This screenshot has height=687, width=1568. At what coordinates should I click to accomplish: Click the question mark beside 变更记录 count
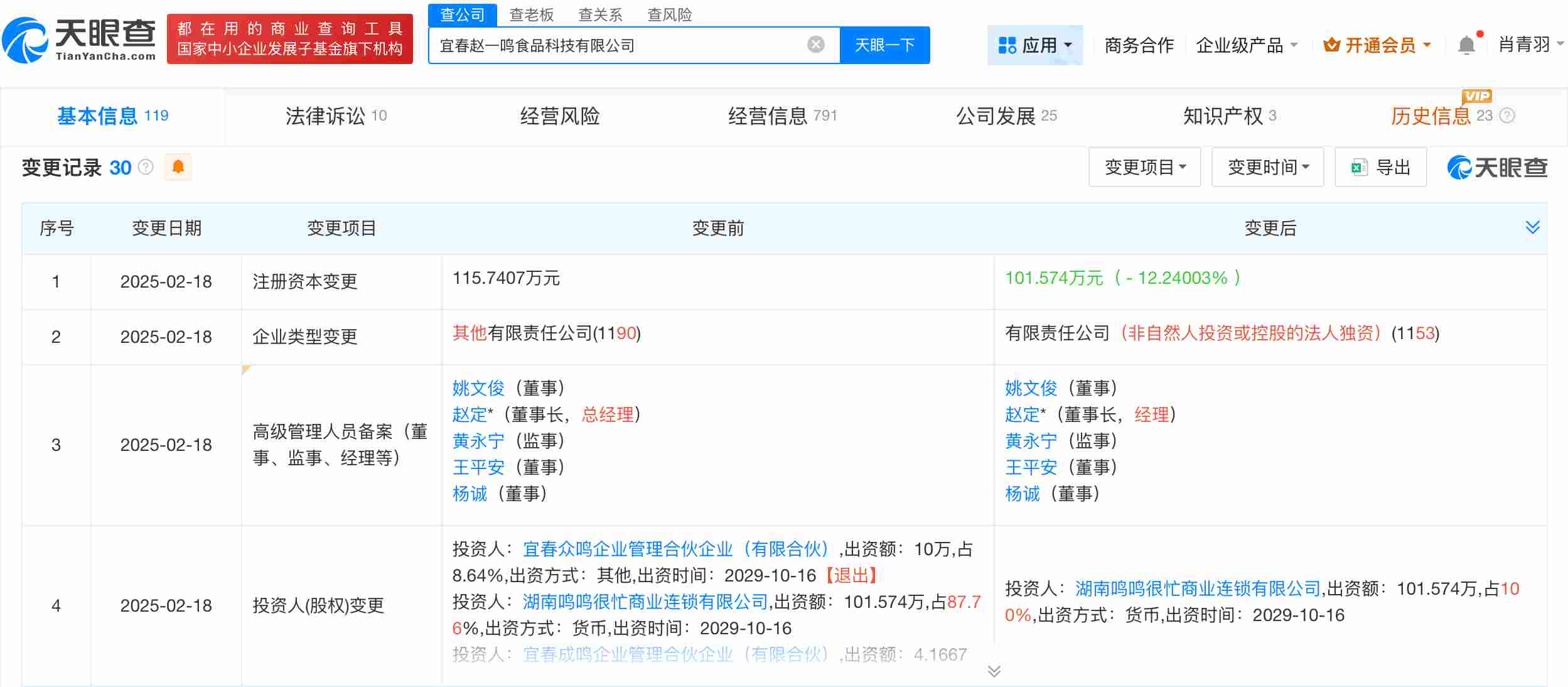click(145, 168)
